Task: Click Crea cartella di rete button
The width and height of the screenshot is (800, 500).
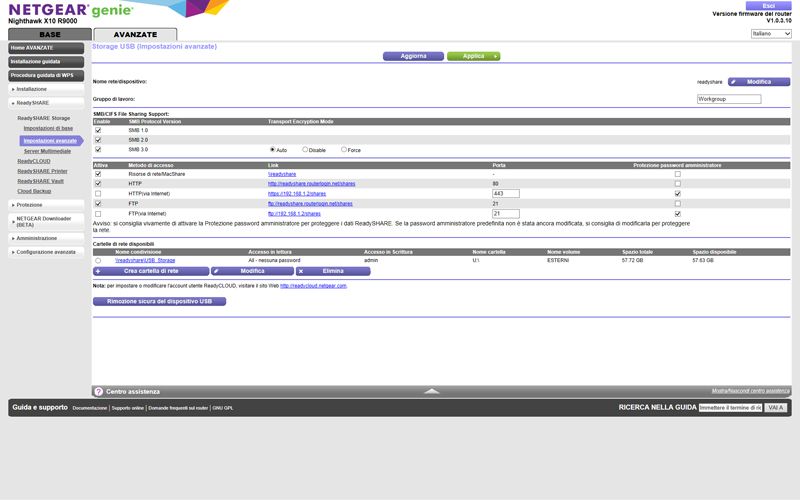Action: point(151,271)
